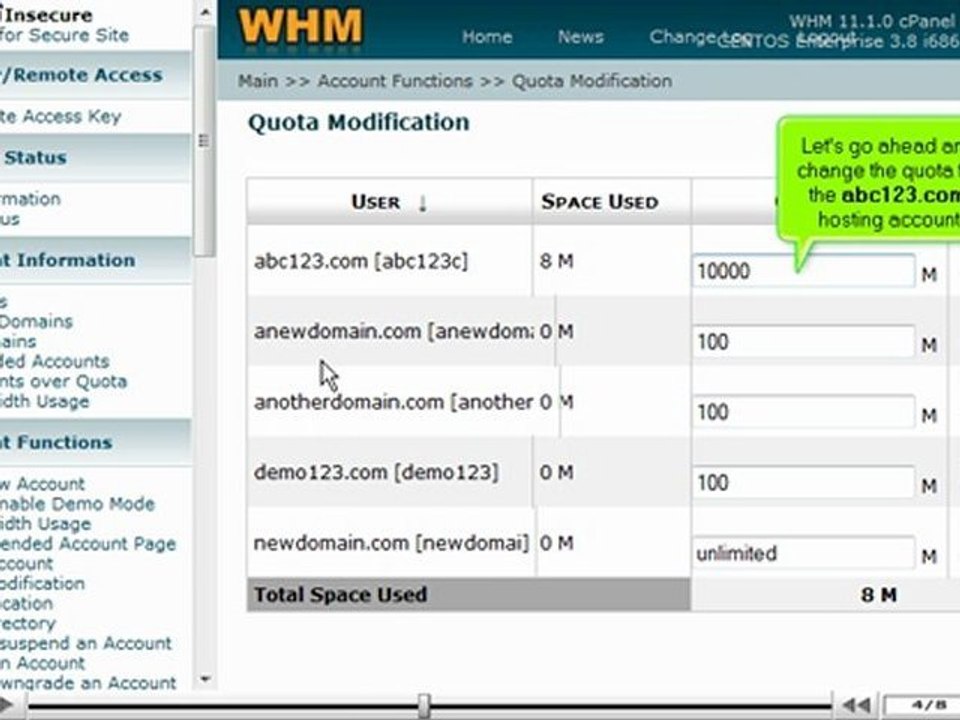
Task: Click the total 8 M value
Action: [879, 594]
